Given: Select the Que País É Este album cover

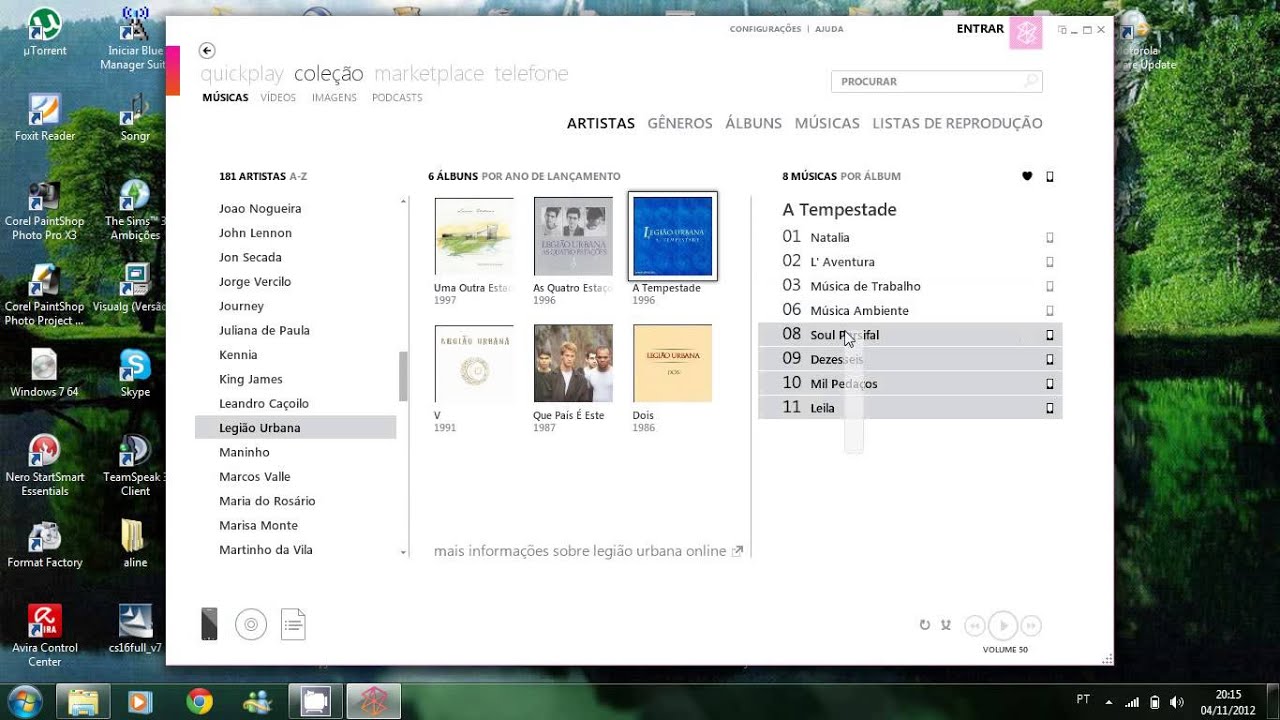Looking at the screenshot, I should click(573, 363).
